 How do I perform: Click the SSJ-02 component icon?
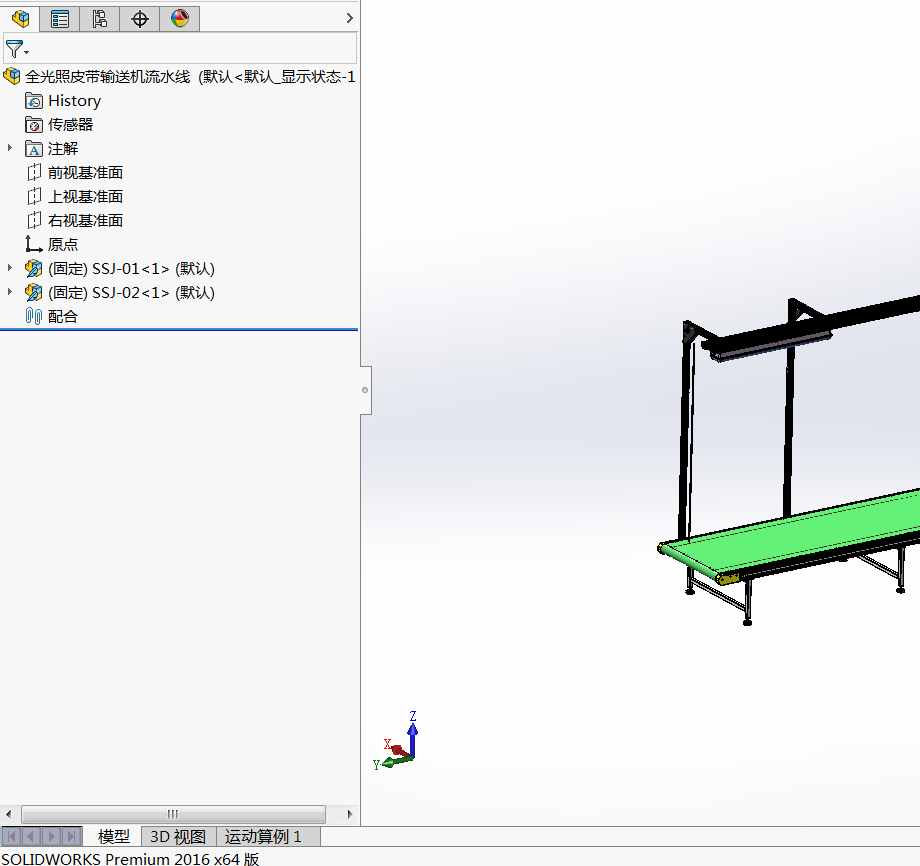(34, 293)
